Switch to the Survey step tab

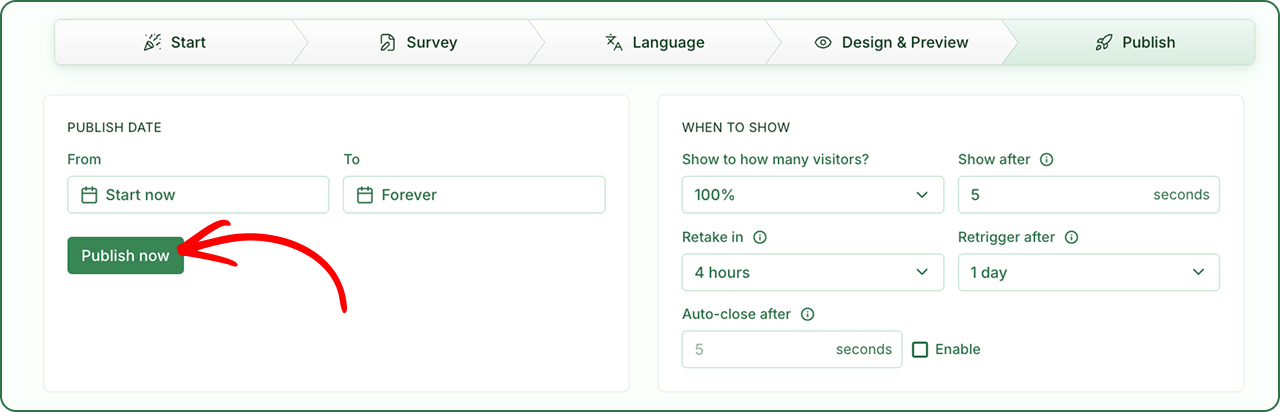pos(418,43)
